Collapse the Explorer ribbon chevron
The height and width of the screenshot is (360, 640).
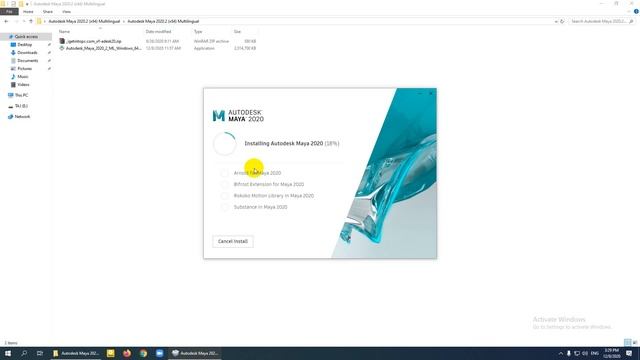tap(629, 12)
